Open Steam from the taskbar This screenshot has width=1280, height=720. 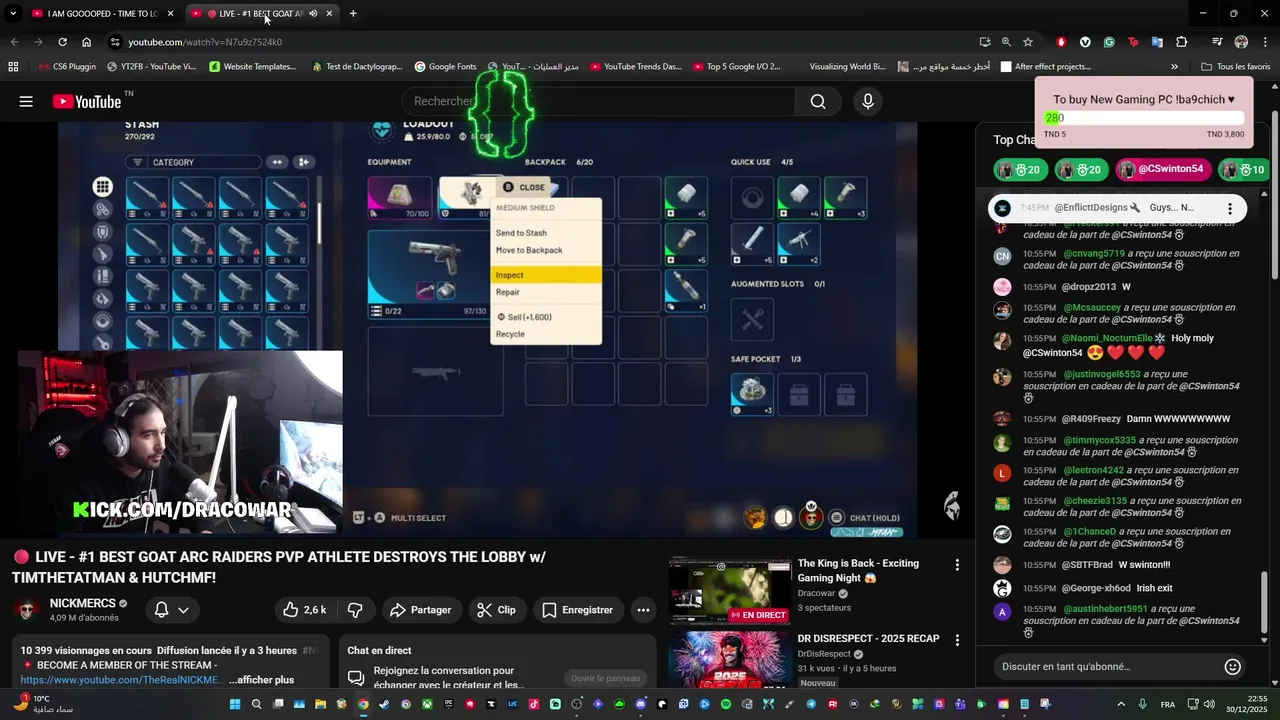[x=384, y=704]
